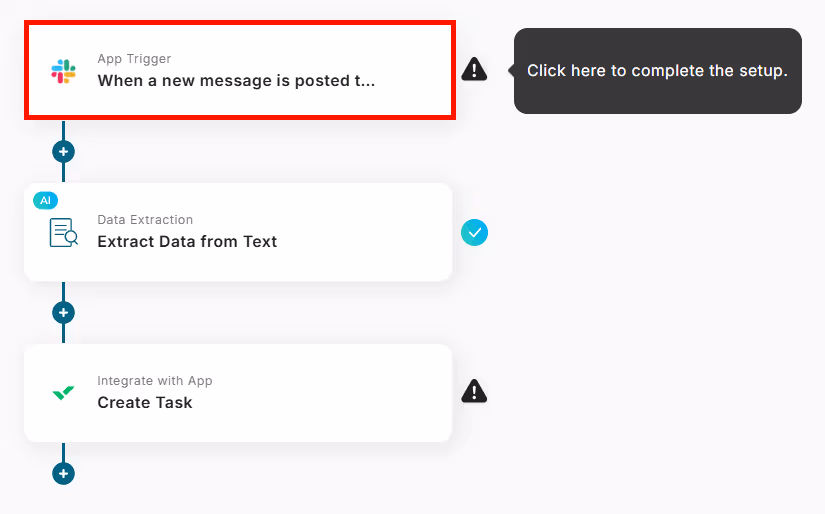The image size is (825, 514).
Task: Select the document search icon for Data Extraction
Action: 63,233
